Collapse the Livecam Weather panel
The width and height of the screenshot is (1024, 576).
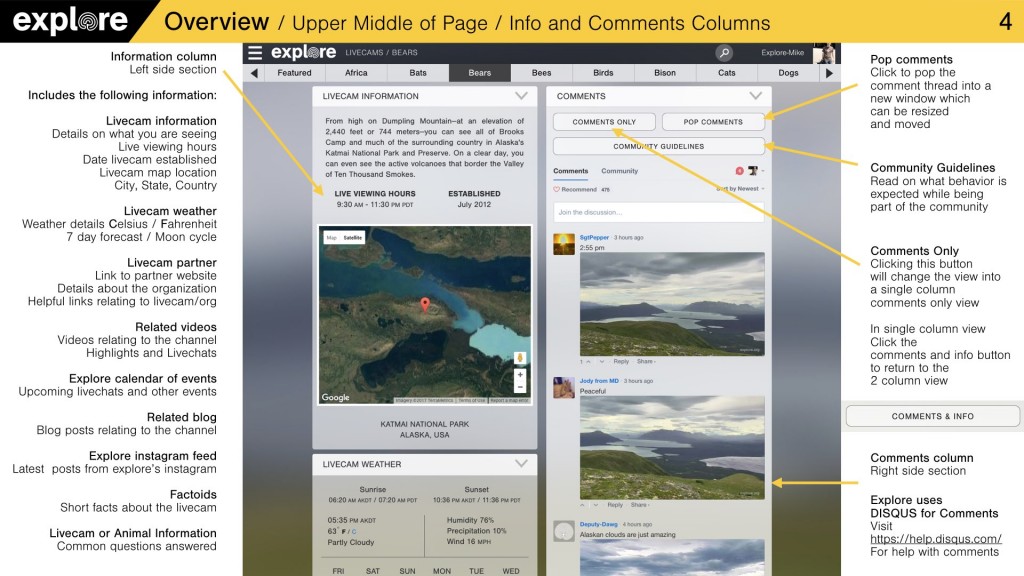tap(521, 464)
